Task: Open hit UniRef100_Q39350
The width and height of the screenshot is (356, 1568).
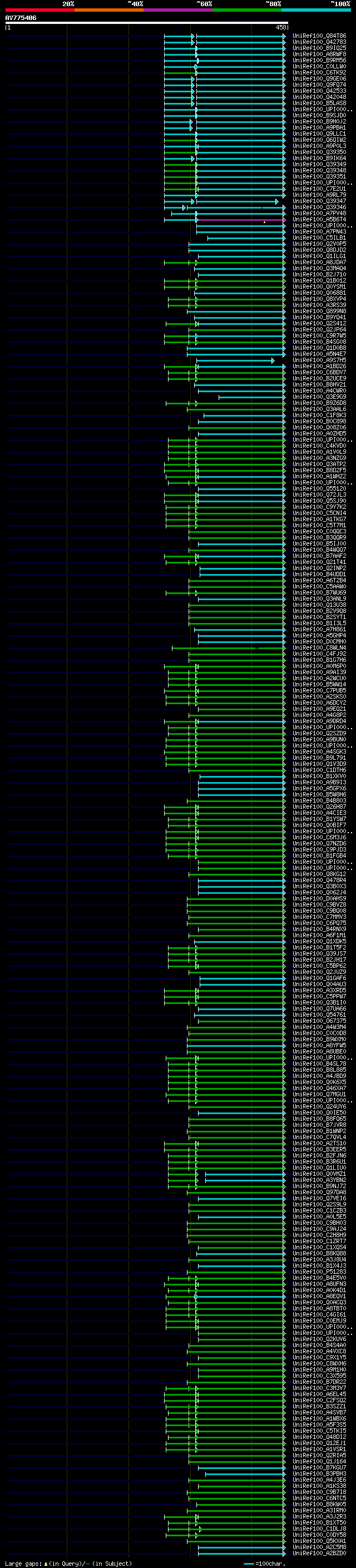Action: coord(319,152)
